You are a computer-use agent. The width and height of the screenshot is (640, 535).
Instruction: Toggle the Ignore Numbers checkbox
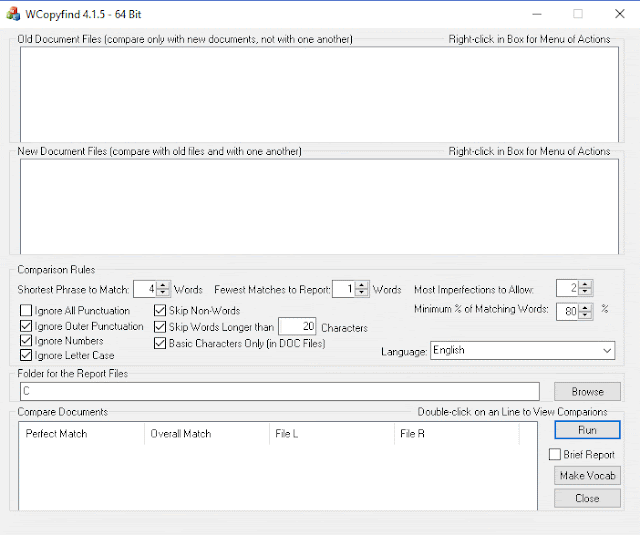[x=26, y=341]
